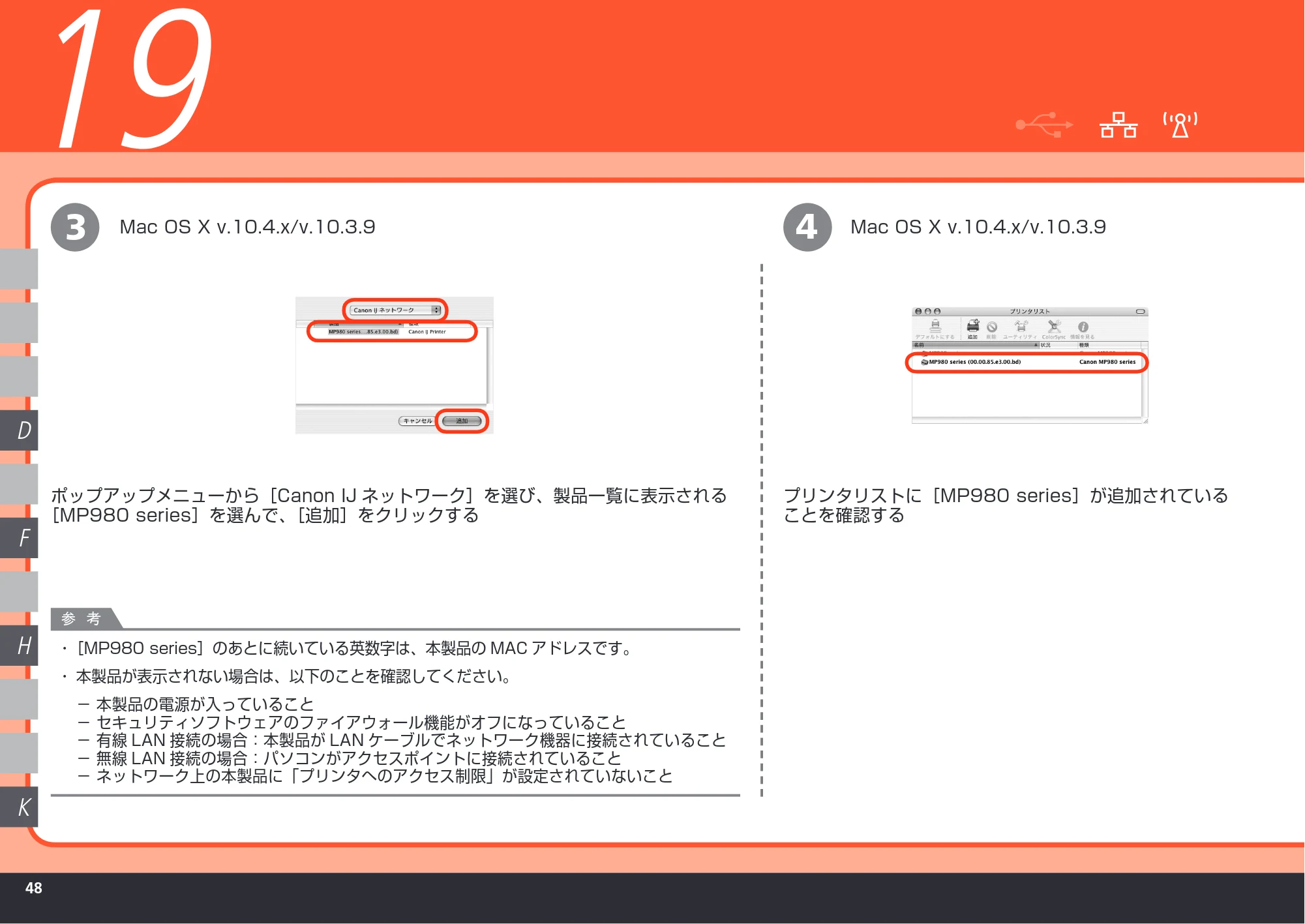Image resolution: width=1305 pixels, height=924 pixels.
Task: Select side tab D
Action: click(19, 430)
